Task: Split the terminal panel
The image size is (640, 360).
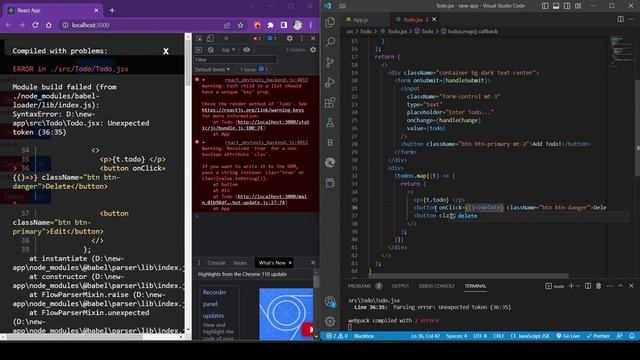Action: (x=588, y=286)
